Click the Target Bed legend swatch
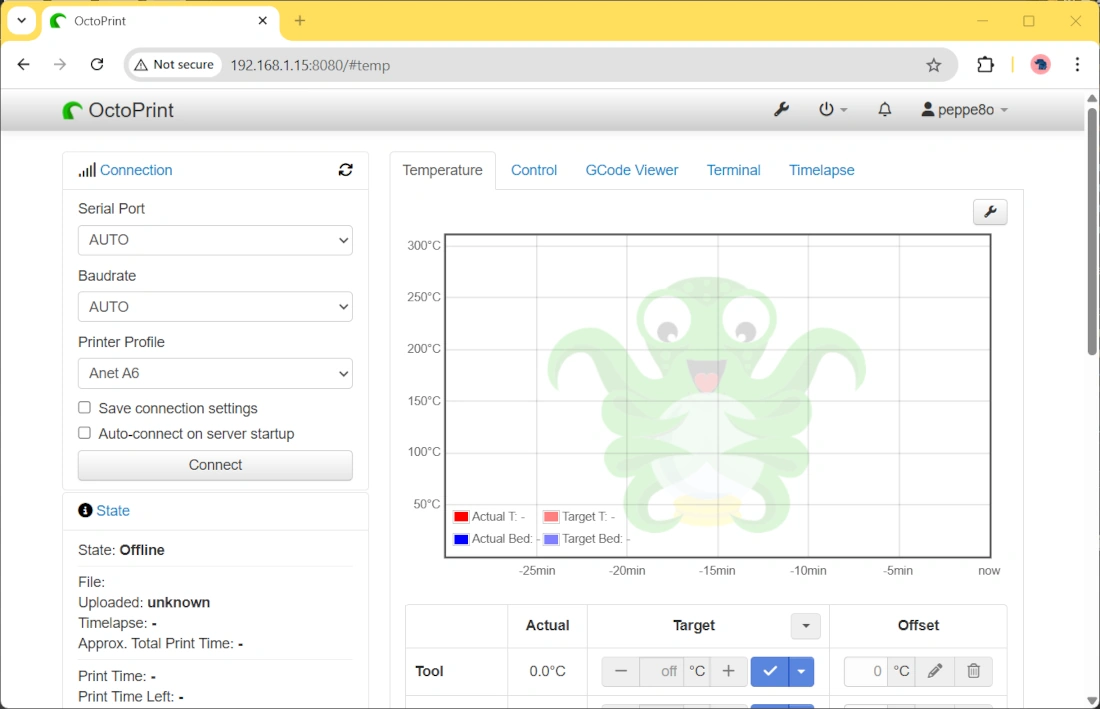 tap(551, 539)
